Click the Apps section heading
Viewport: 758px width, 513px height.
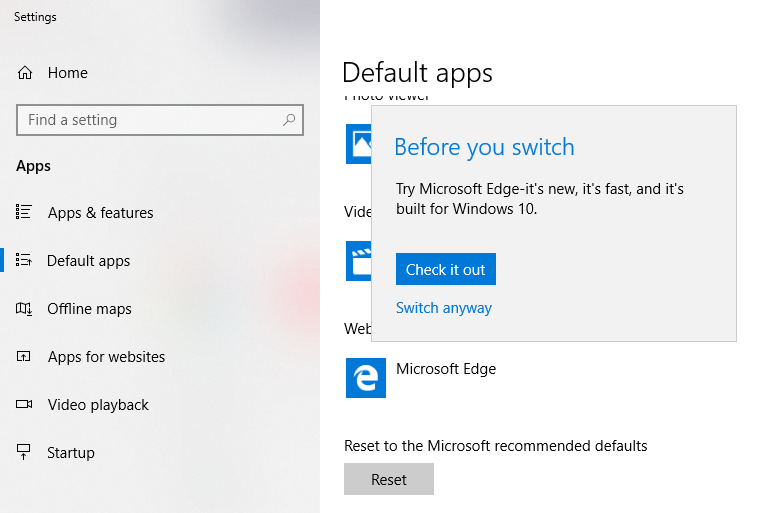point(33,166)
